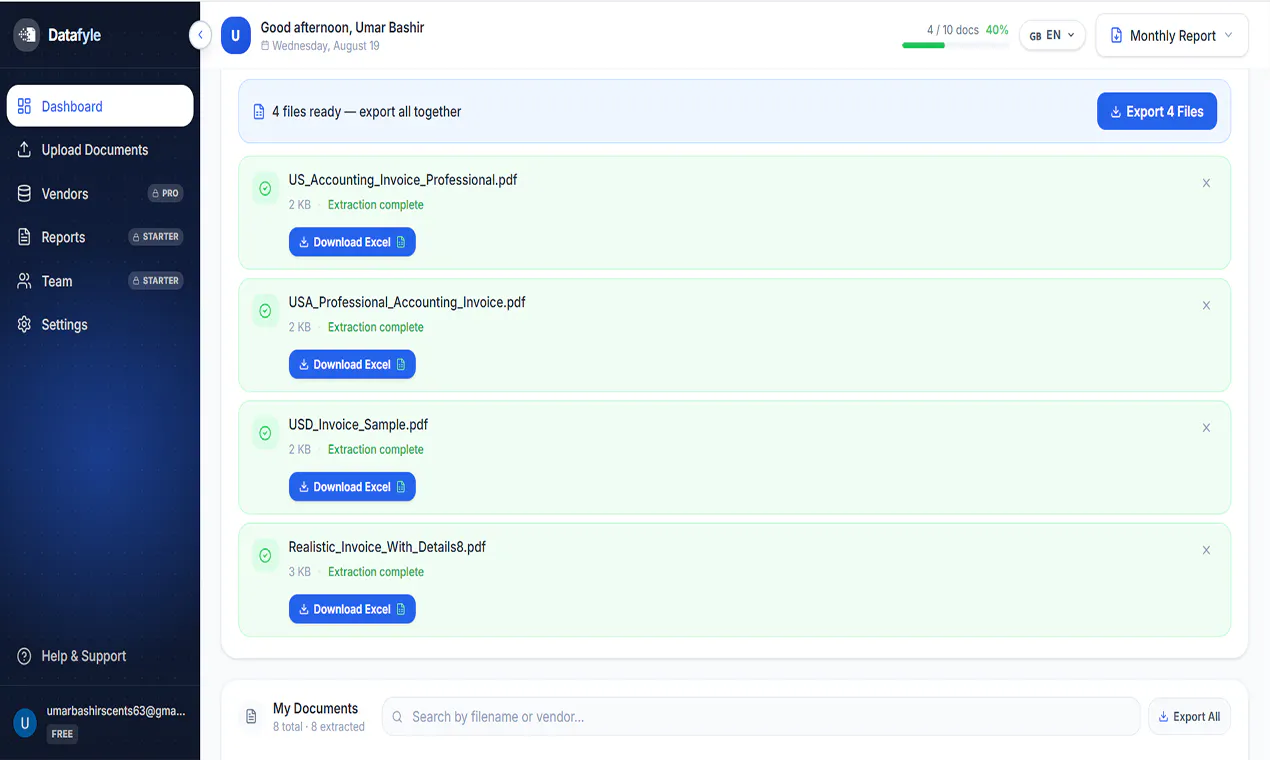Click the green check for USA_Professional_Accounting_Invoice.pdf
Viewport: 1270px width, 760px height.
point(265,311)
